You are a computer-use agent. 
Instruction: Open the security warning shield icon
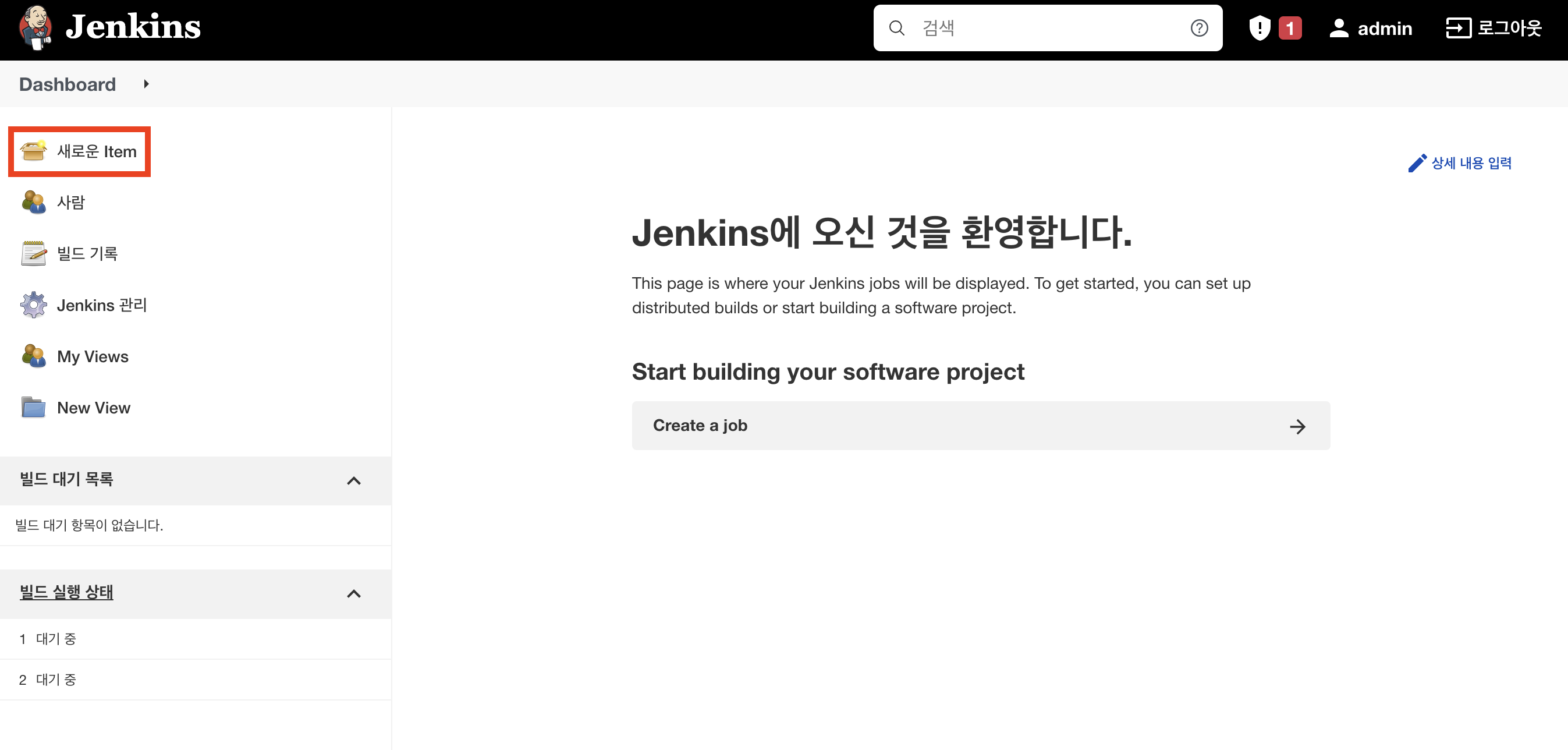1259,28
